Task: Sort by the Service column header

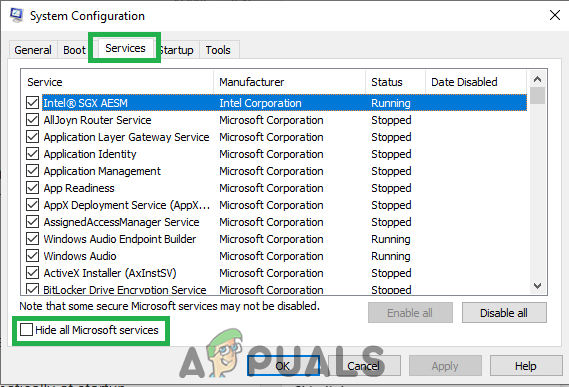Action: 117,82
